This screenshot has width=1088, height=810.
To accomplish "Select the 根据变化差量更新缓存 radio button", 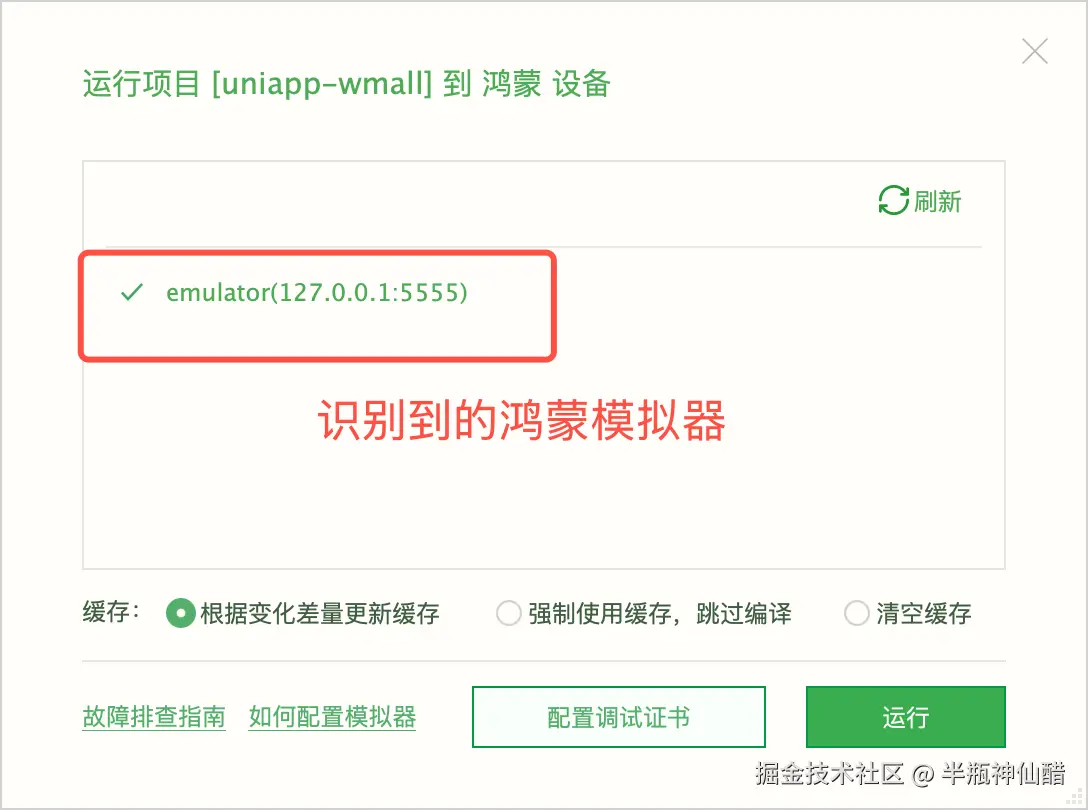I will point(180,613).
